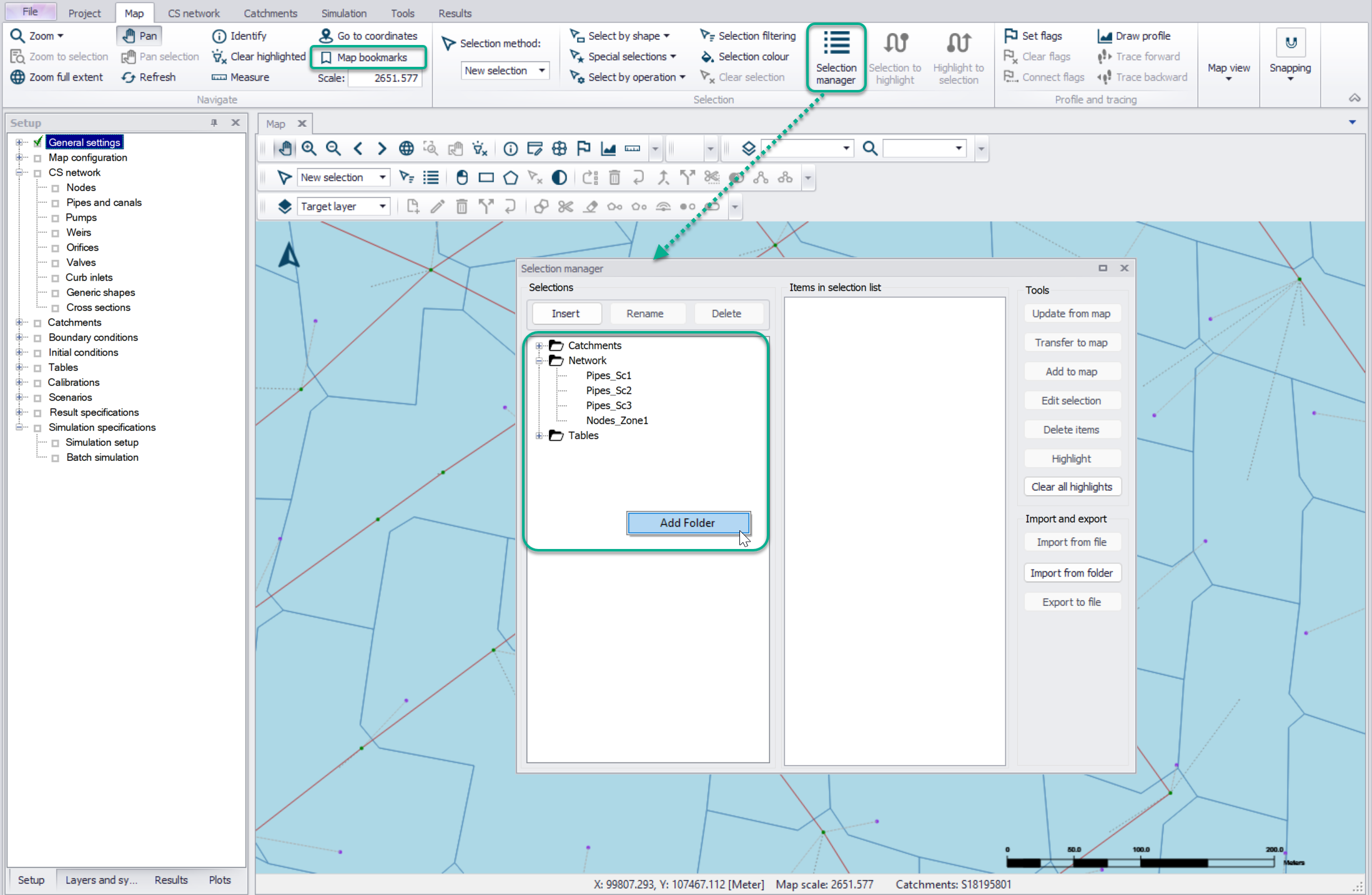The image size is (1372, 895).
Task: Click Selection filtering in ribbon
Action: pos(748,36)
